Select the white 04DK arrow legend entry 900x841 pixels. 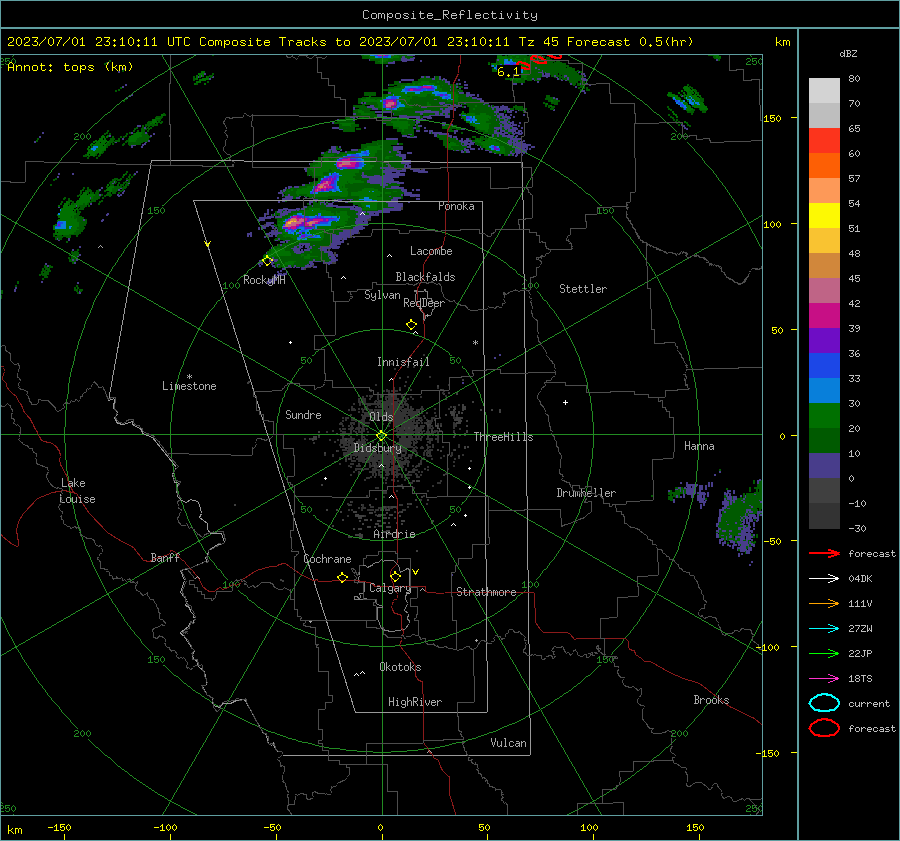pyautogui.click(x=824, y=578)
